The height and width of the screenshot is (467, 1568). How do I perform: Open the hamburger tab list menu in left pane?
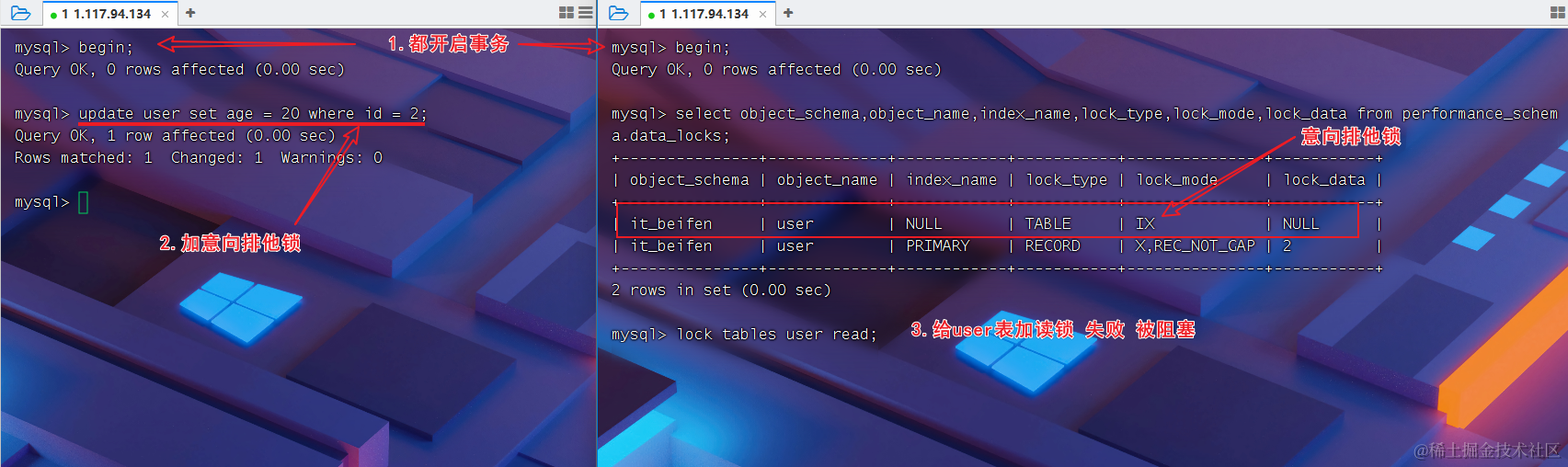585,13
